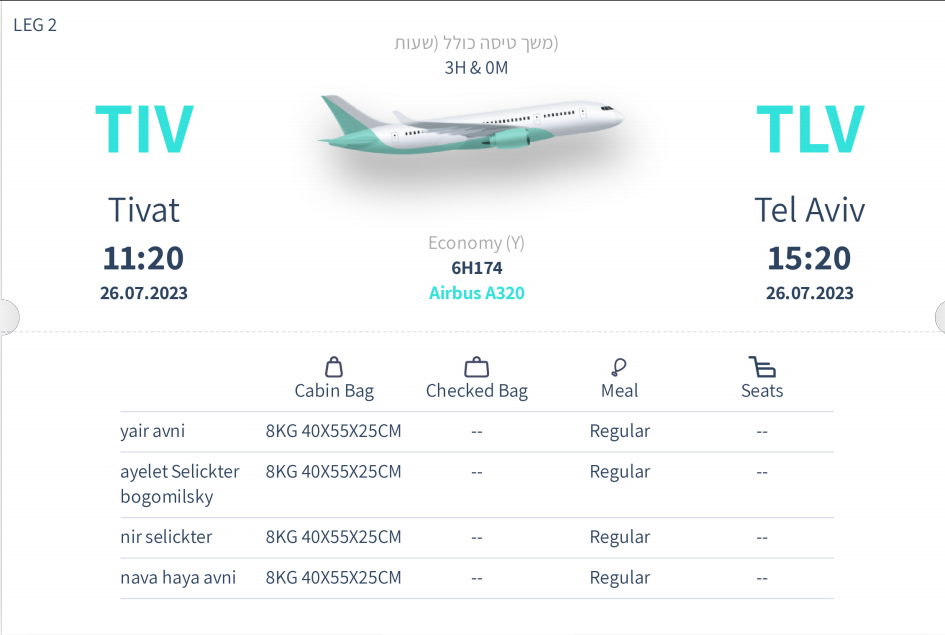Click the 3H & 0M flight duration

coord(476,67)
